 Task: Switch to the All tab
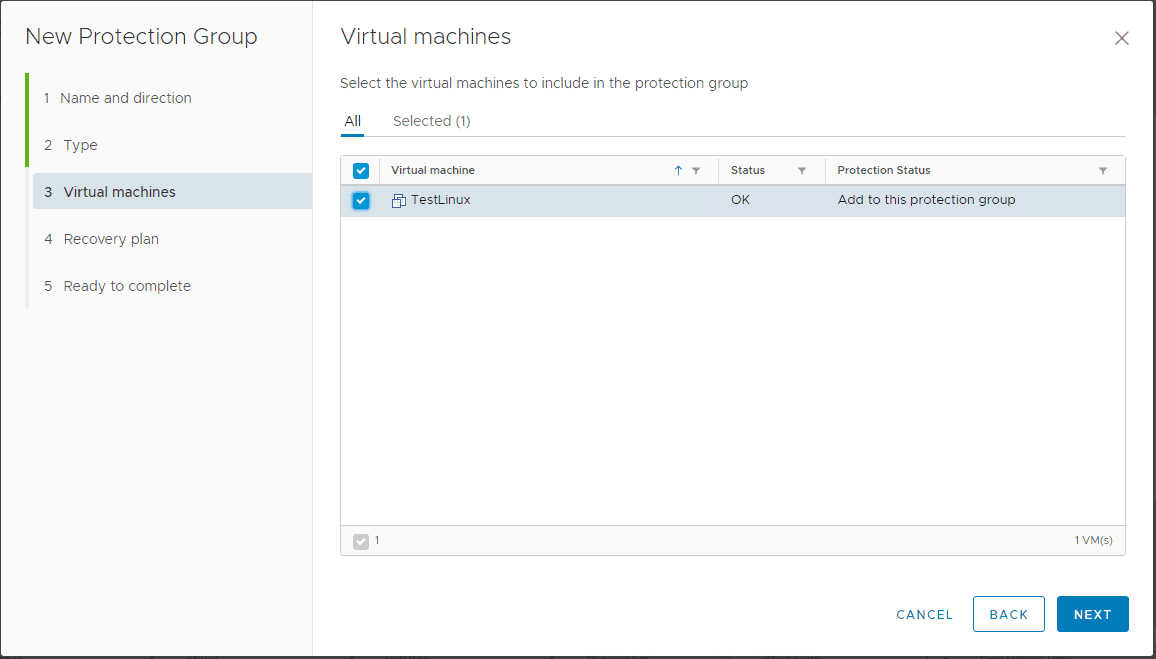(352, 120)
